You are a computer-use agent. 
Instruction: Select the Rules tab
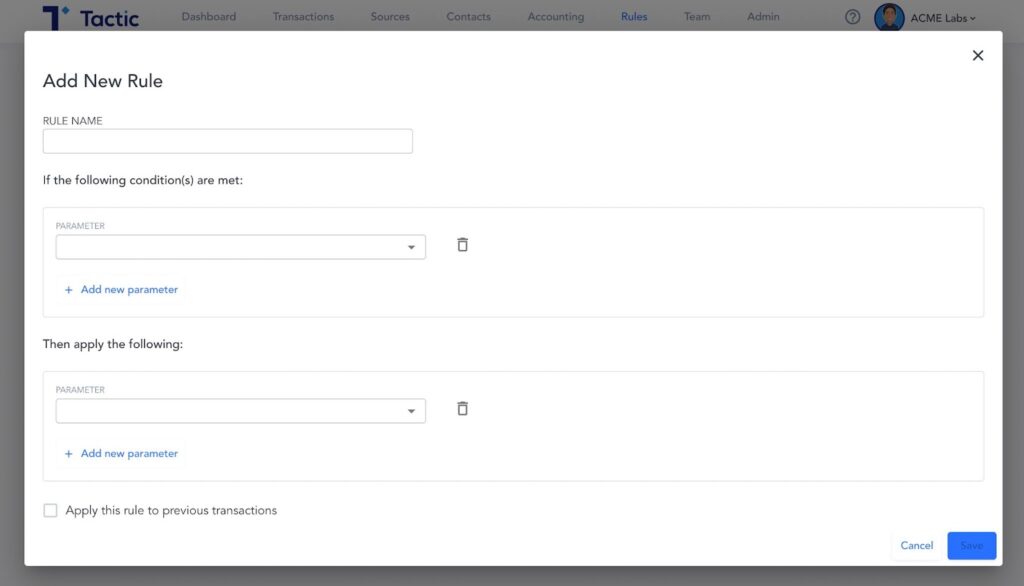[633, 16]
